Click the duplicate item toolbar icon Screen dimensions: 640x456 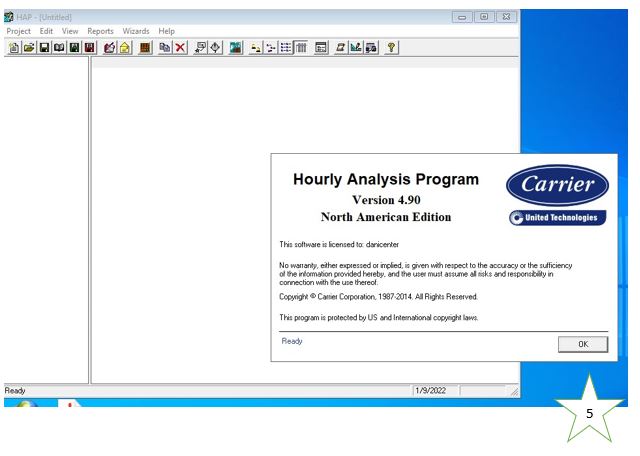coord(164,47)
